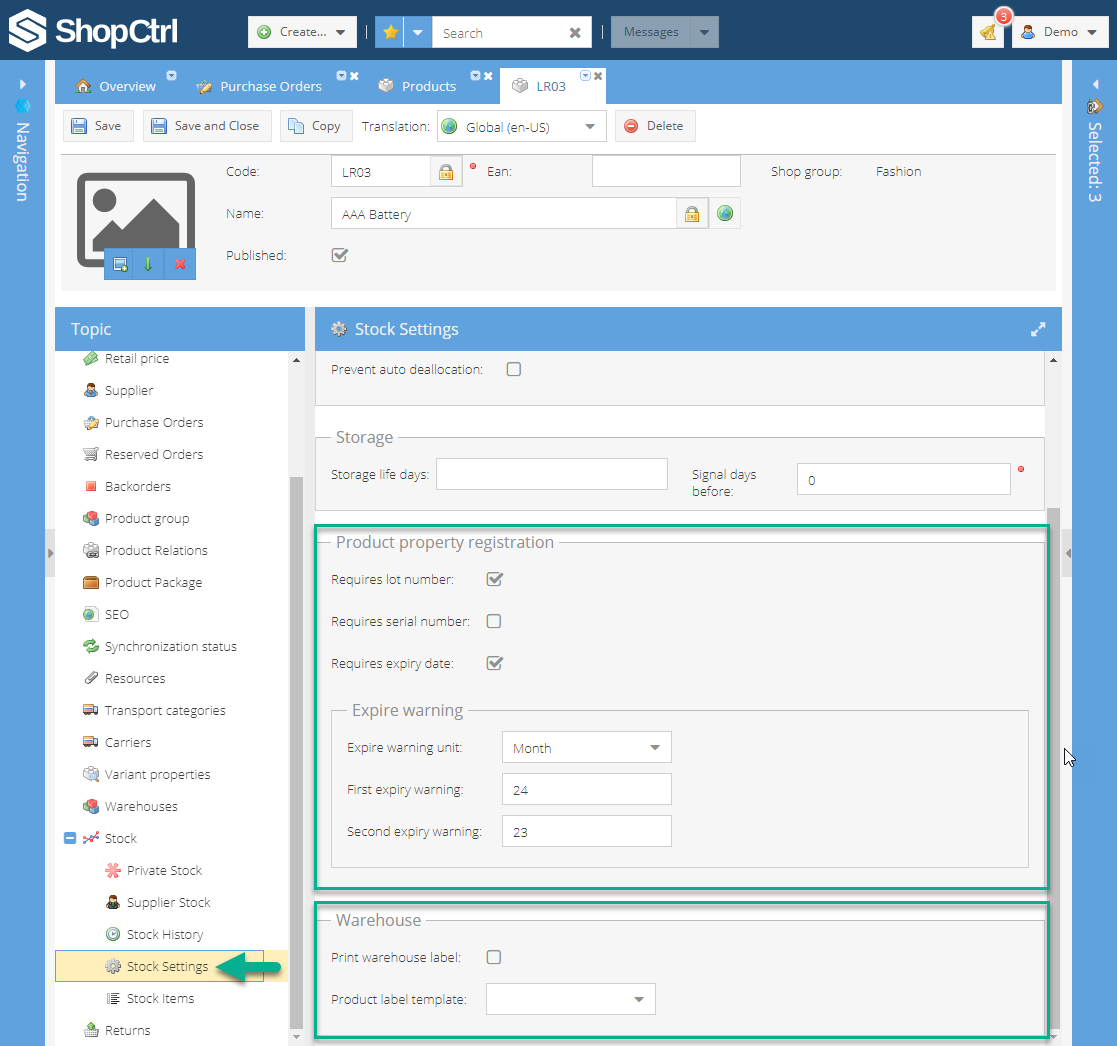Uncheck Requires expiry date
This screenshot has height=1046, width=1117.
click(494, 663)
